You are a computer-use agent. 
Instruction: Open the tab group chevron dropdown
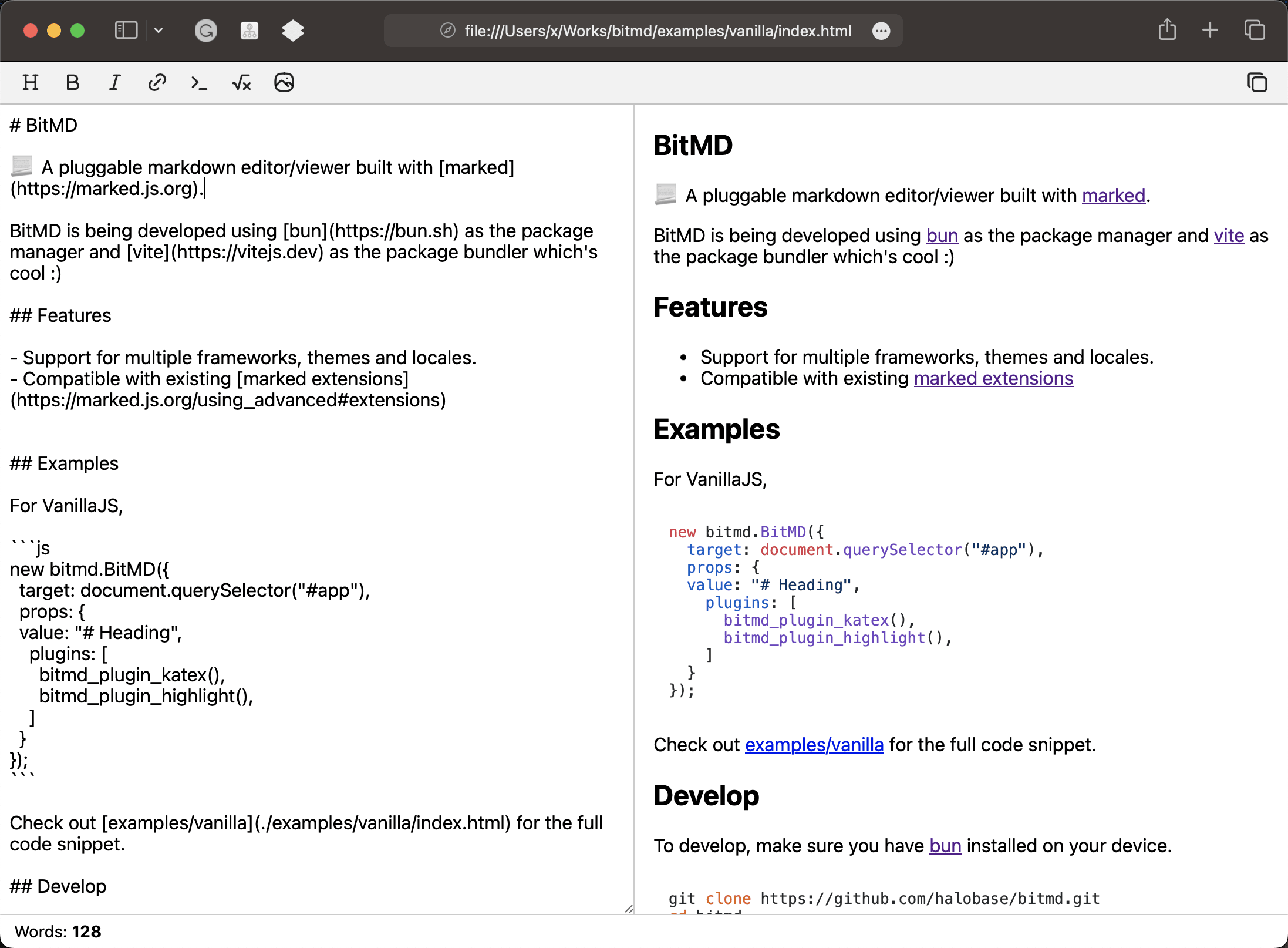(159, 30)
